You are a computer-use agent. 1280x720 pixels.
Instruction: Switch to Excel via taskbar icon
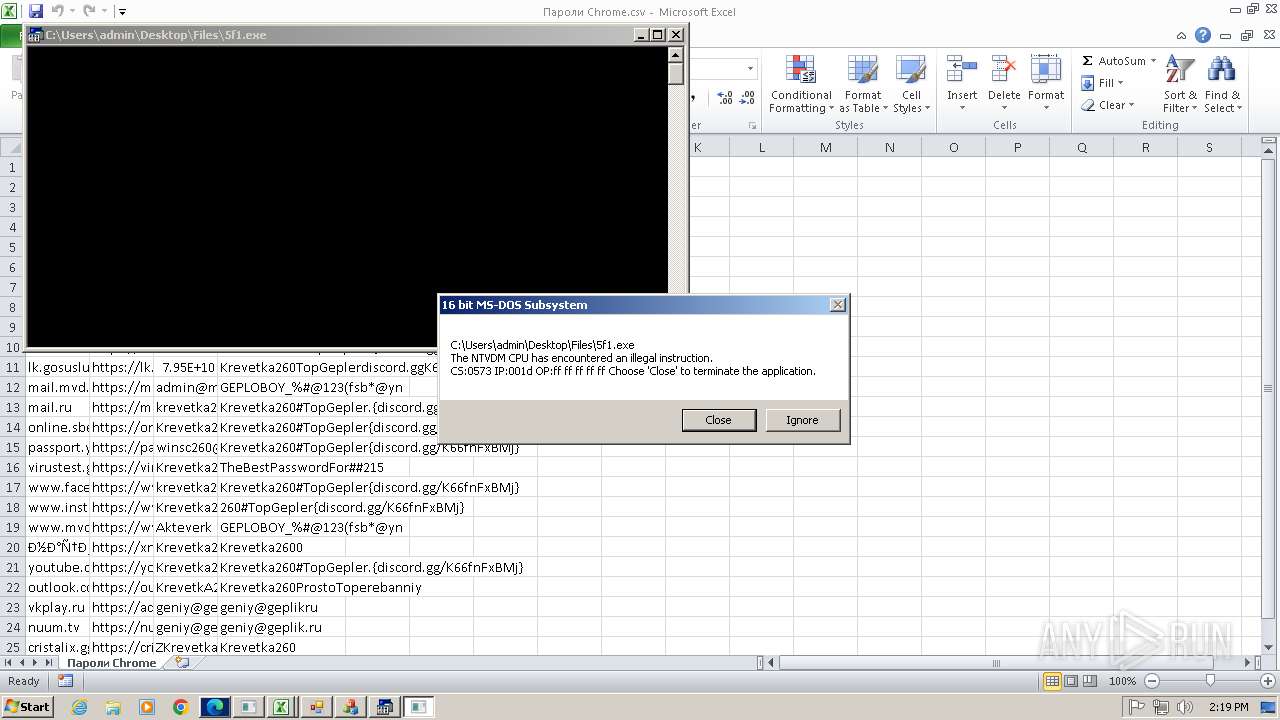pos(282,707)
